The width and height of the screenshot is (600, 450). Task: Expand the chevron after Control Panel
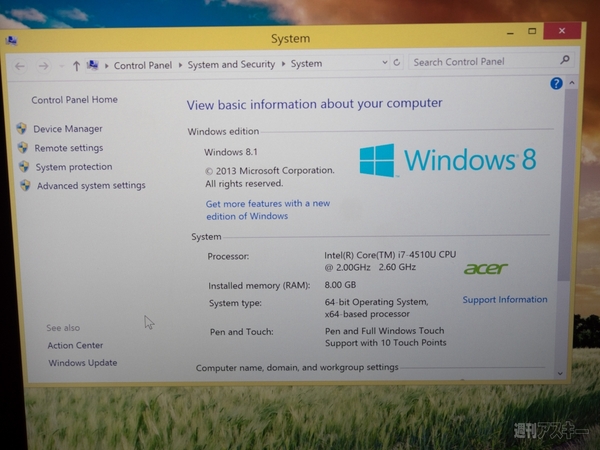[x=180, y=65]
